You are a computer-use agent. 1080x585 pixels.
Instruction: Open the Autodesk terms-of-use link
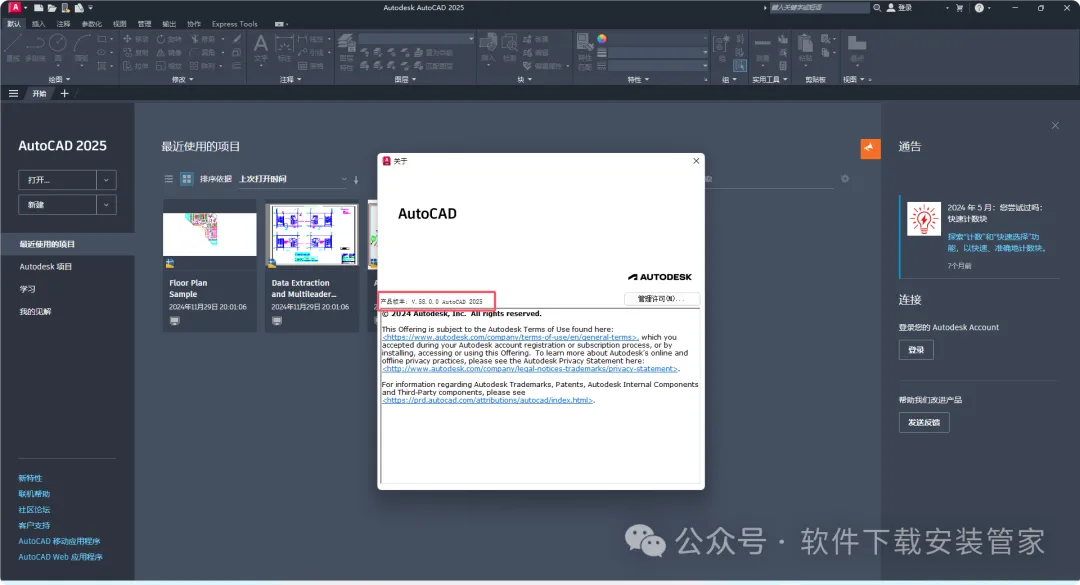click(x=510, y=337)
